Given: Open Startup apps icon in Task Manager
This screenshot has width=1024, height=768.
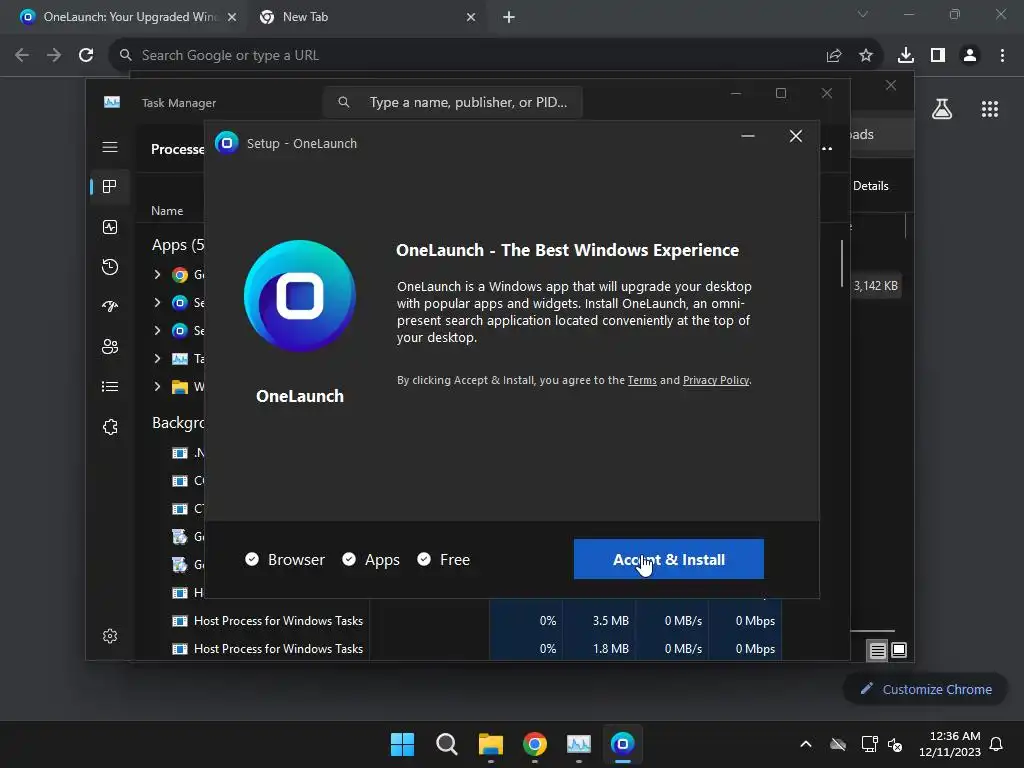Looking at the screenshot, I should (x=110, y=306).
